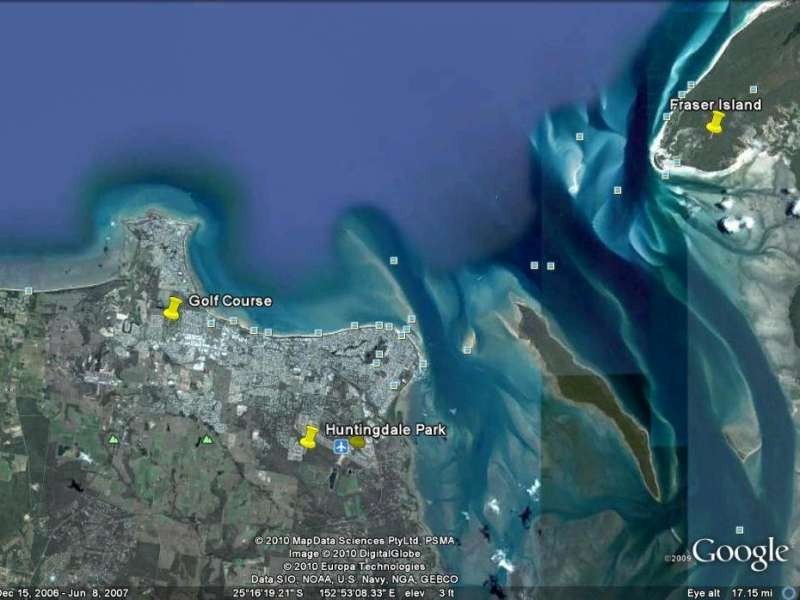
Task: Click the Huntingdale Park placemark label
Action: pyautogui.click(x=386, y=430)
